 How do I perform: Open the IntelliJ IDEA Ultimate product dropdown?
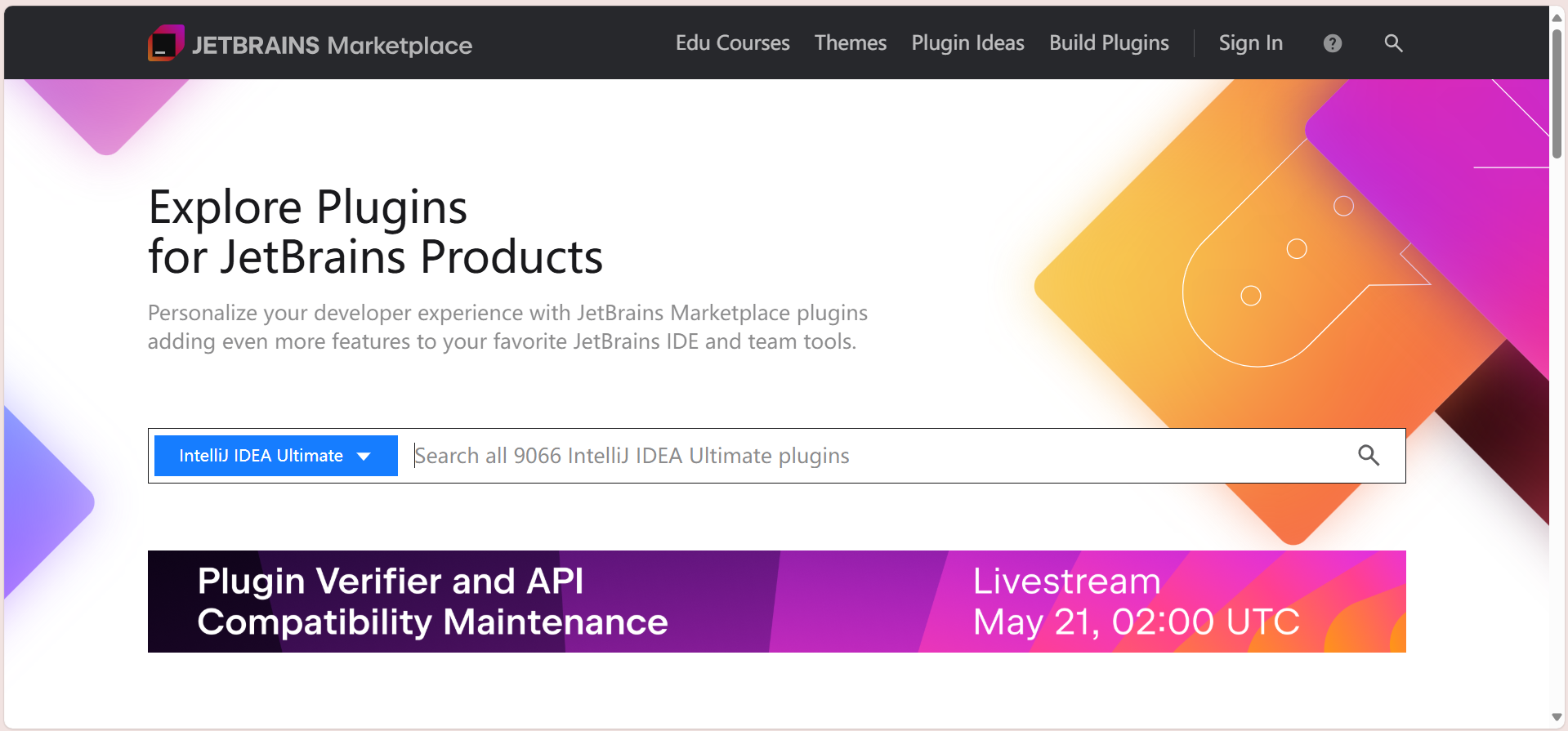[276, 456]
